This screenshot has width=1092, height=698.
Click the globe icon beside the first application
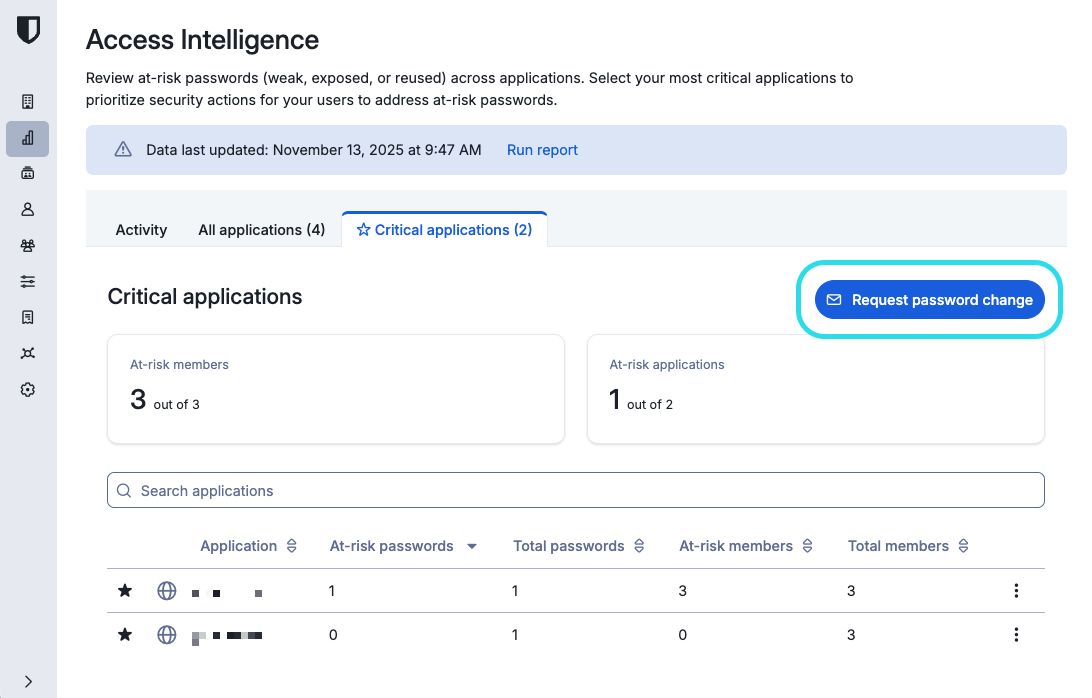[x=167, y=590]
